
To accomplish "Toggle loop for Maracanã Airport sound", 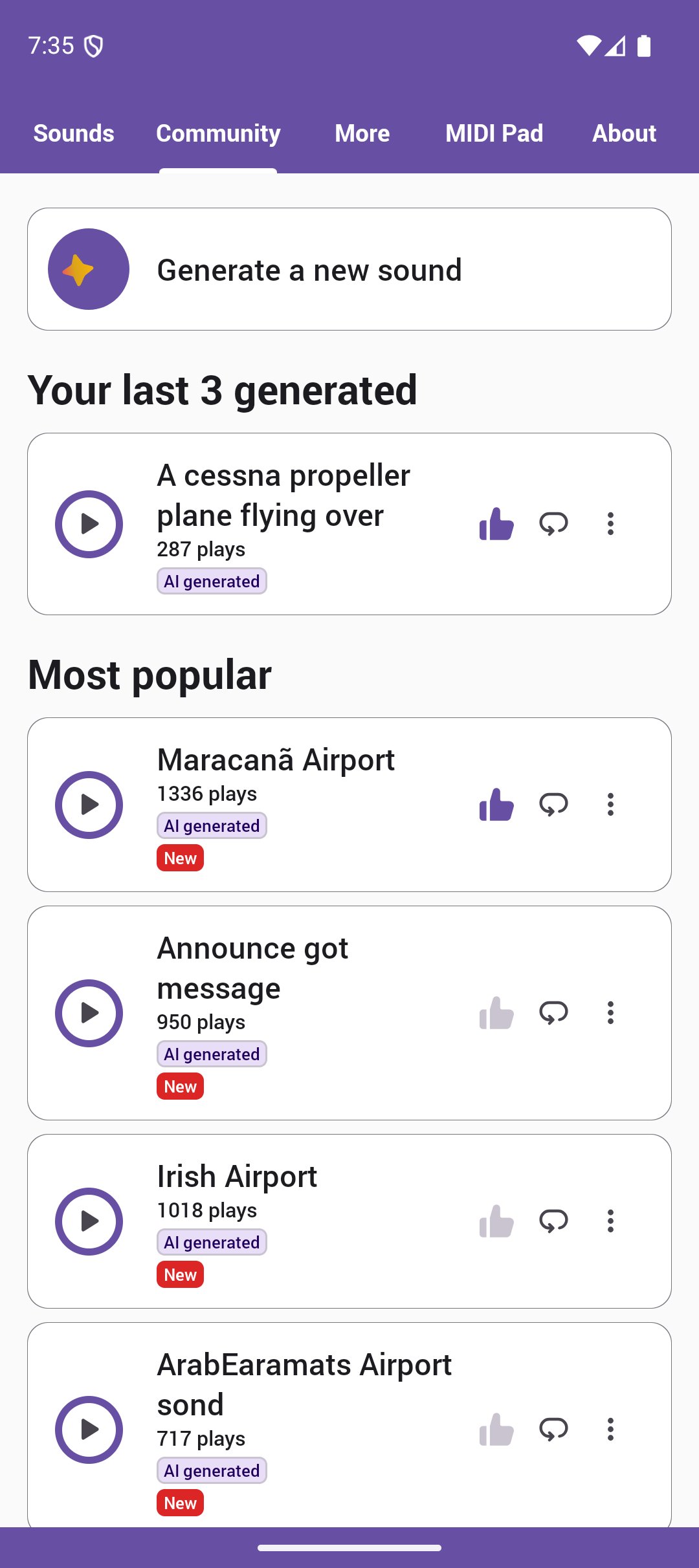I will 553,805.
